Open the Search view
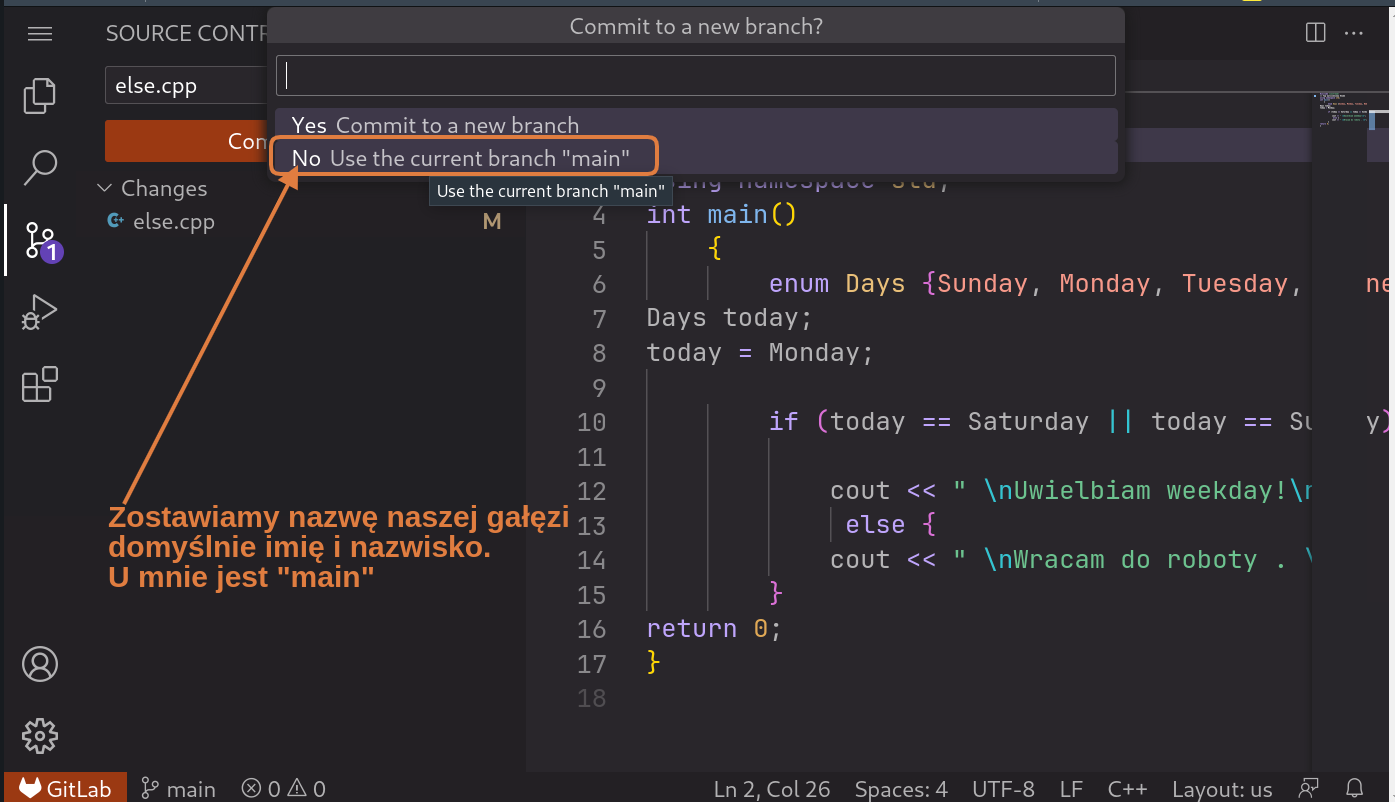 point(40,167)
